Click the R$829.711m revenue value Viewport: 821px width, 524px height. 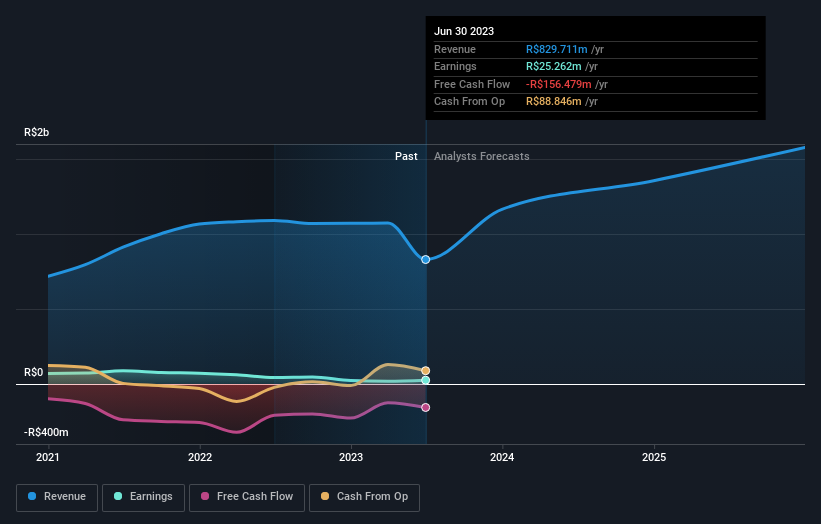pos(557,49)
